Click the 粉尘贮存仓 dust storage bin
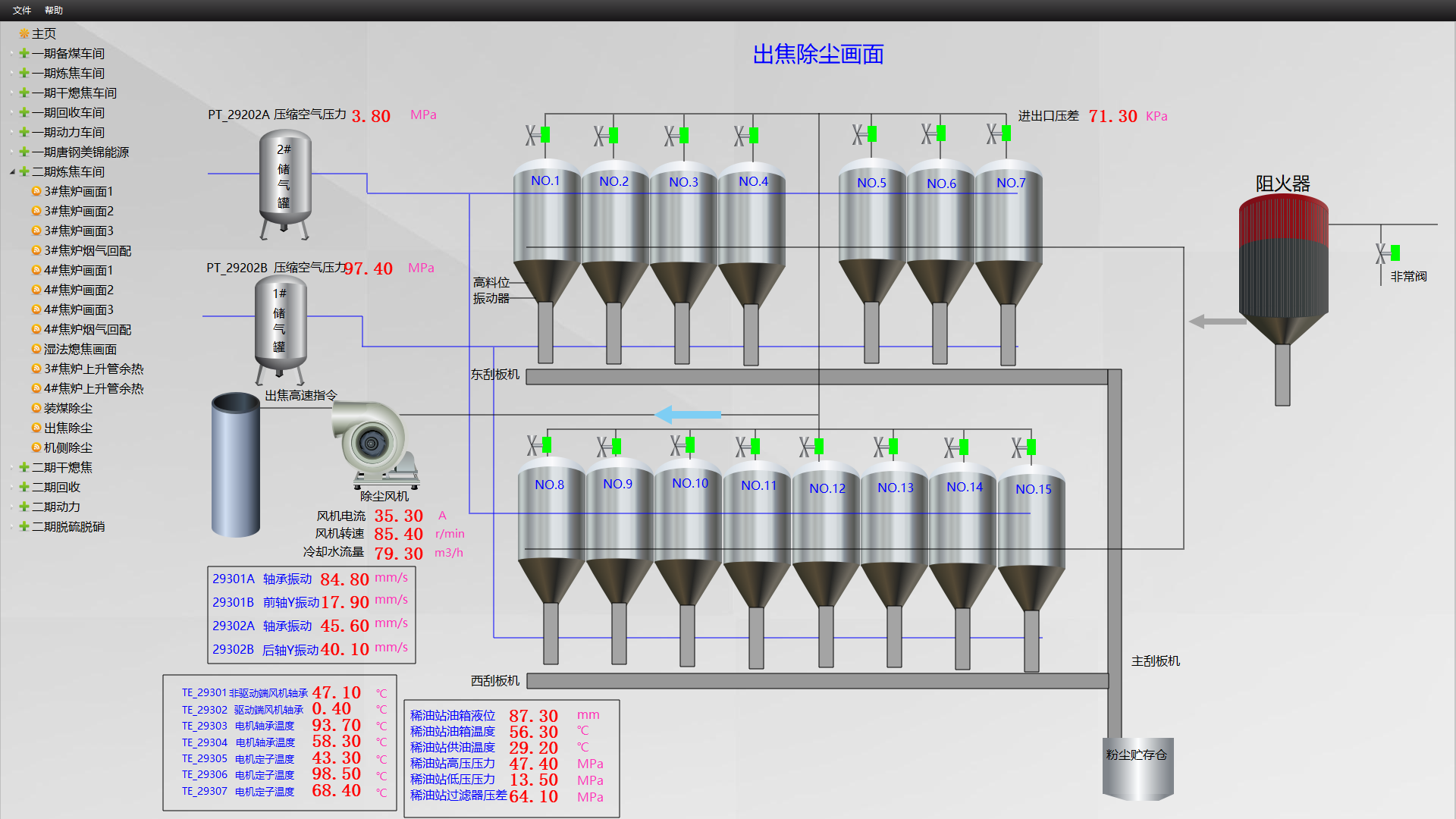Viewport: 1456px width, 819px height. pos(1137,768)
